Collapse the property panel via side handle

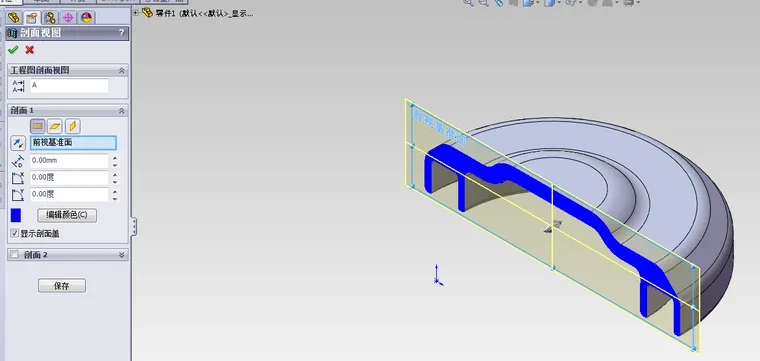(x=134, y=226)
